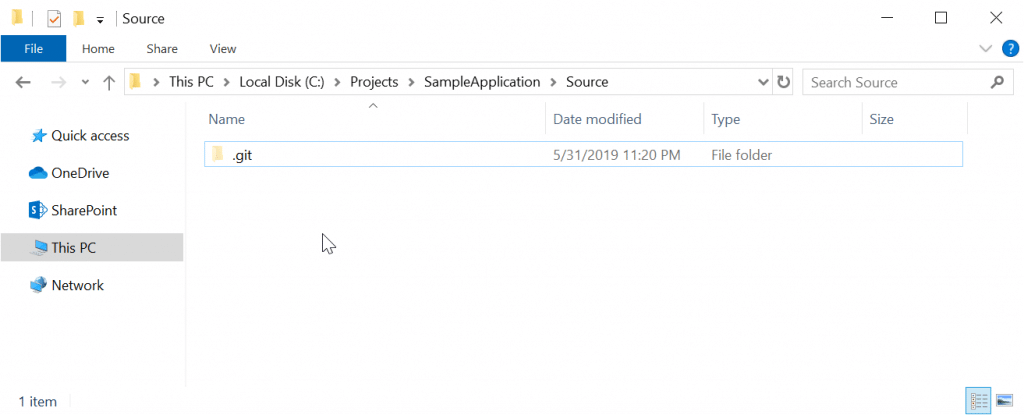The image size is (1024, 415).
Task: Open Customize Quick Access Toolbar dropdown
Action: [x=100, y=20]
